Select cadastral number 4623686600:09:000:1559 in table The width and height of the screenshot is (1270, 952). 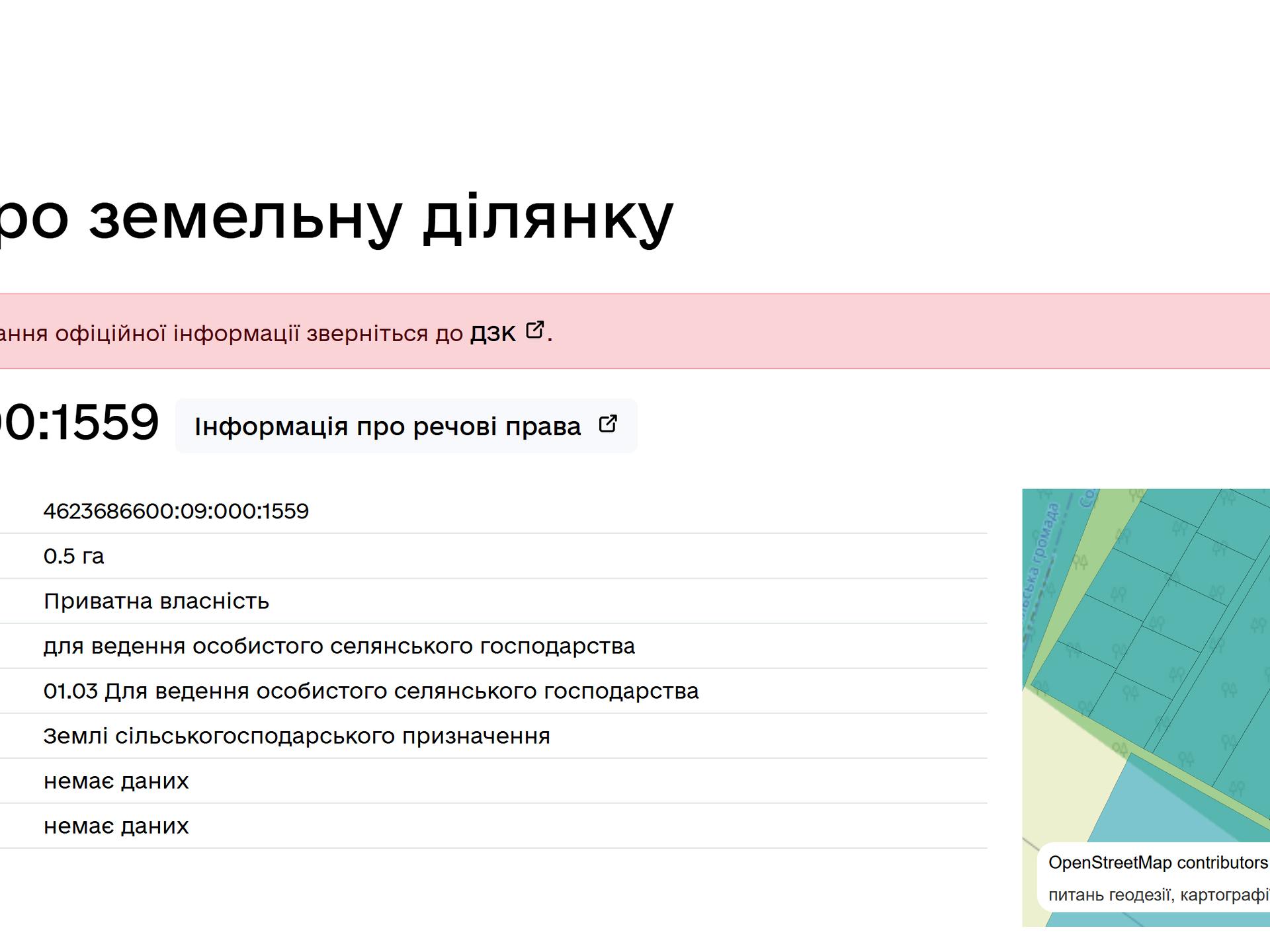(x=176, y=511)
